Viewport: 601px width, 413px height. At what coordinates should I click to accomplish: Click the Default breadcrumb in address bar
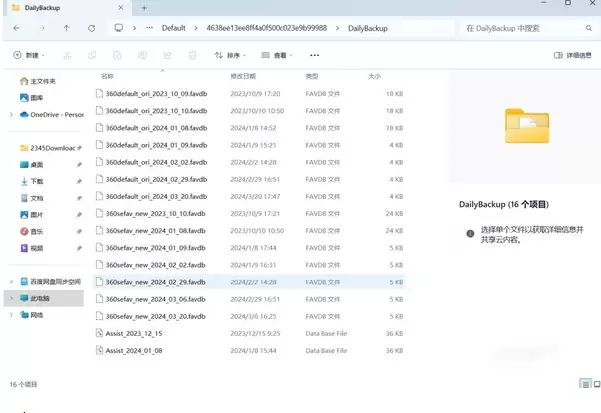point(173,28)
